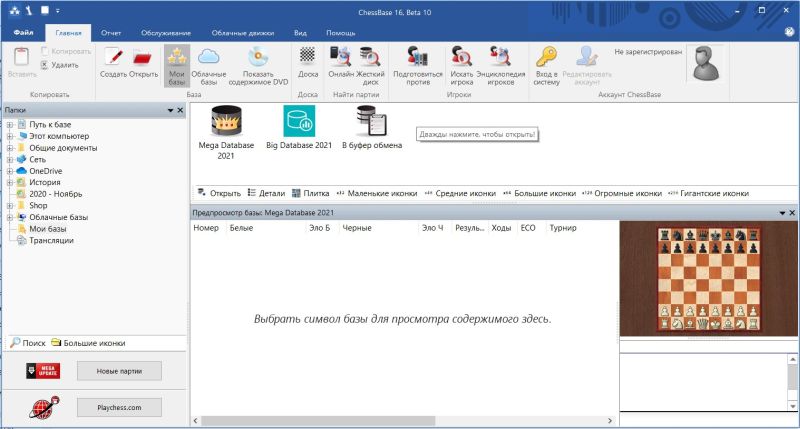Screen dimensions: 800x429
Task: Expand the OneDrive folder node
Action: [x=9, y=171]
